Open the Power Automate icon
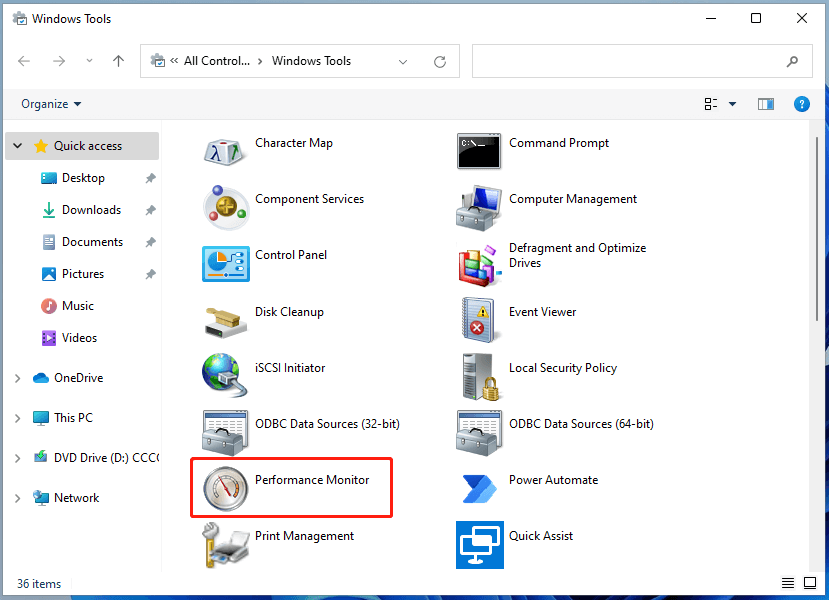Image resolution: width=829 pixels, height=600 pixels. coord(479,488)
